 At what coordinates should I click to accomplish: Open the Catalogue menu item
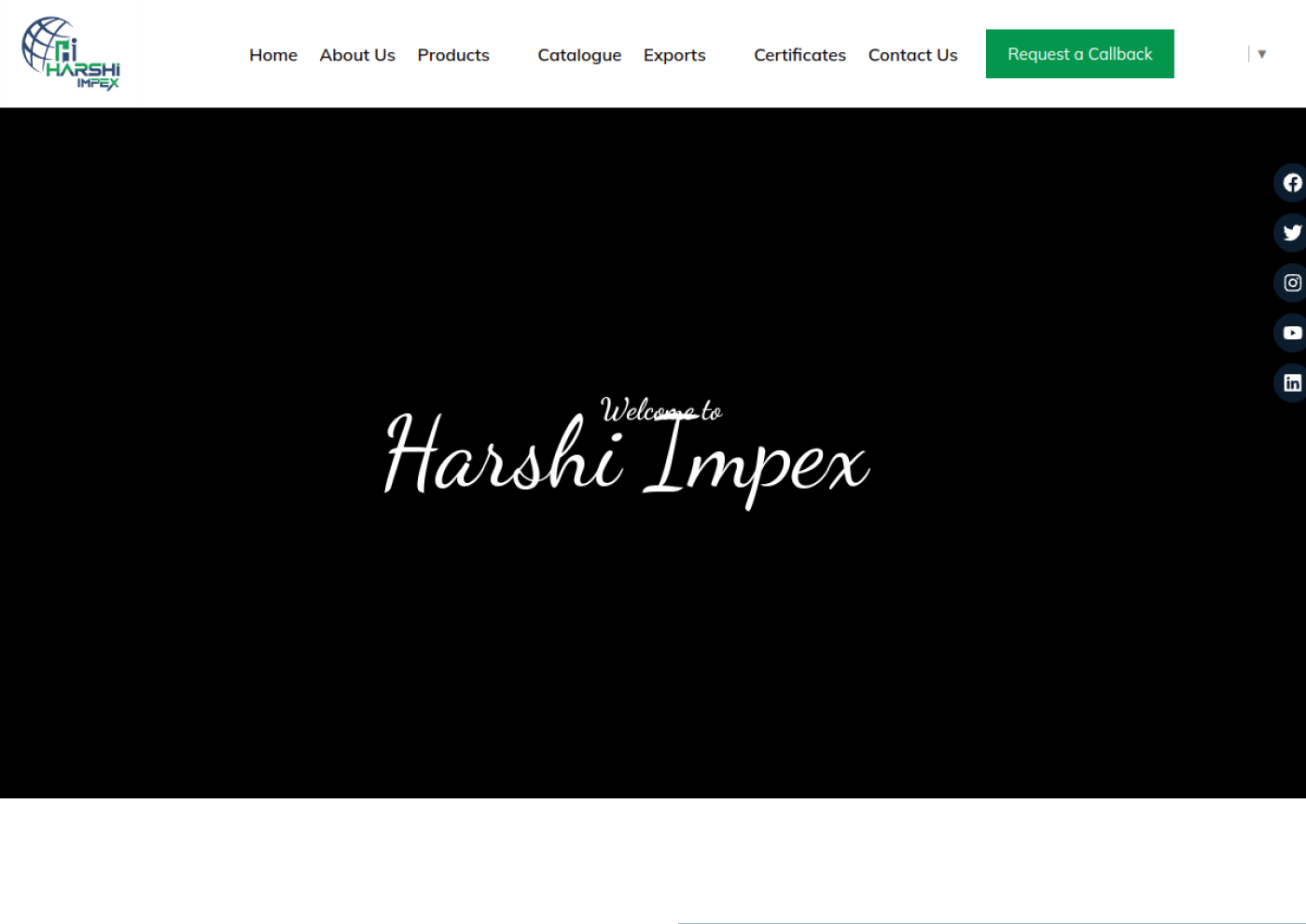point(579,55)
